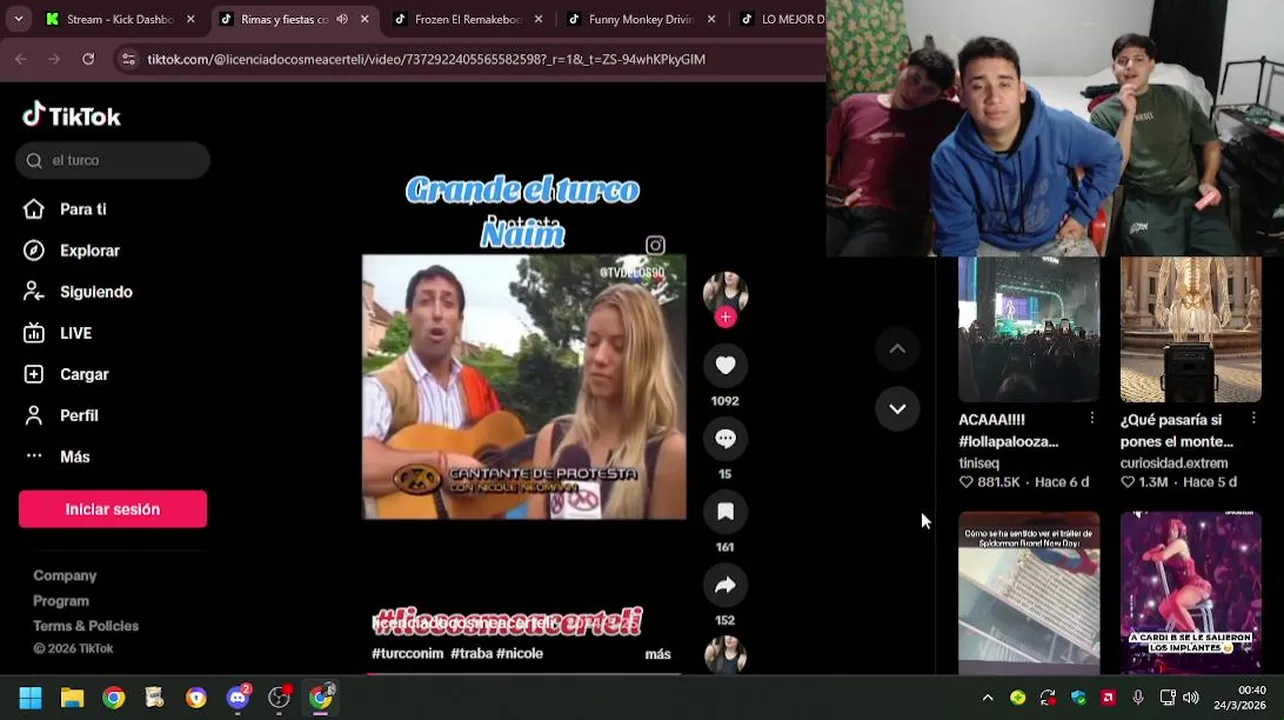Switch to the Stream - Kick Dashboard tab
The height and width of the screenshot is (720, 1284).
[x=120, y=19]
